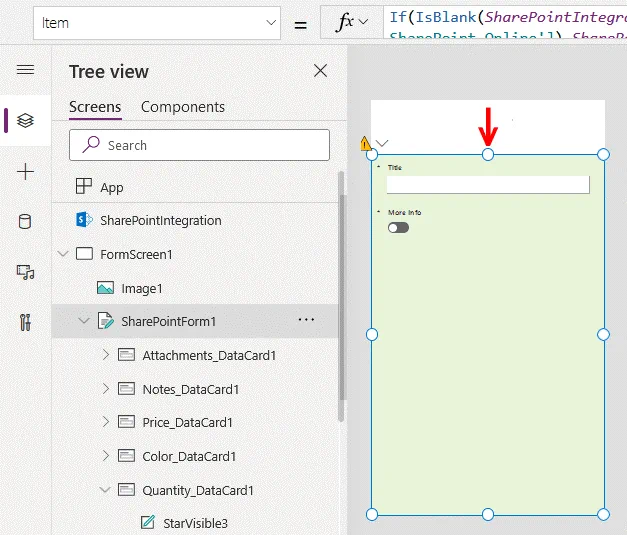Switch to the Components tab
The height and width of the screenshot is (535, 627).
coord(182,107)
